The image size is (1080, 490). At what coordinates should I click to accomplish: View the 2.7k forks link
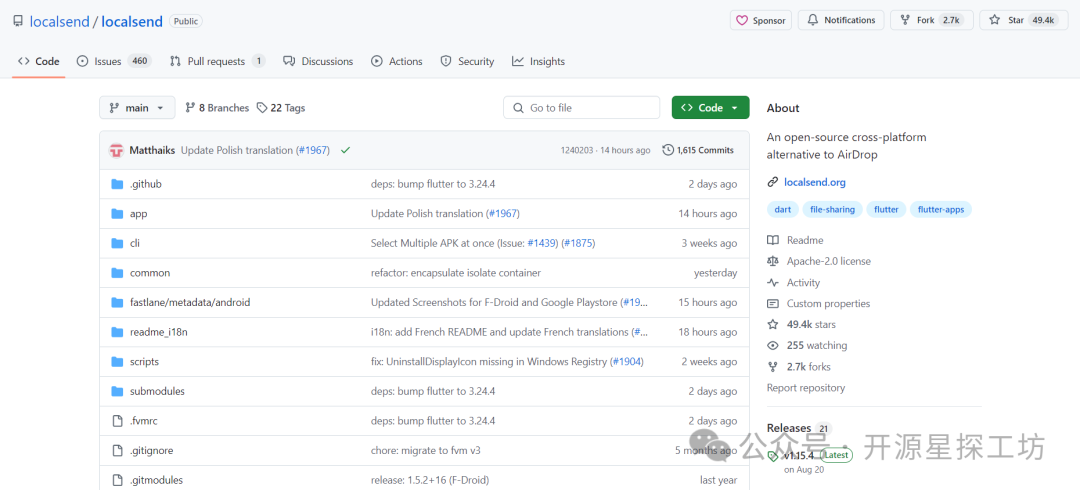[x=809, y=367]
